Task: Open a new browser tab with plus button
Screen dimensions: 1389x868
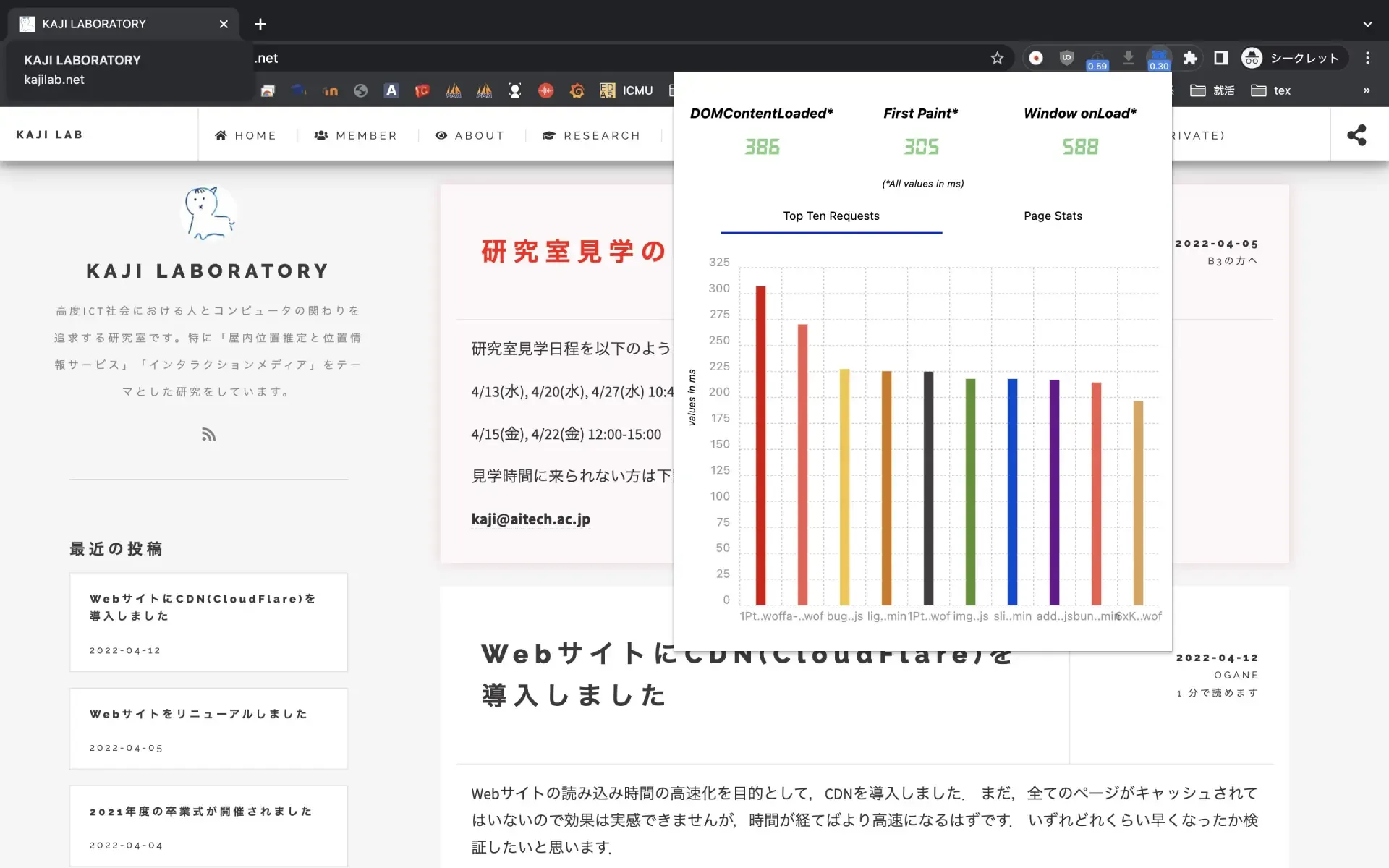Action: pyautogui.click(x=260, y=24)
